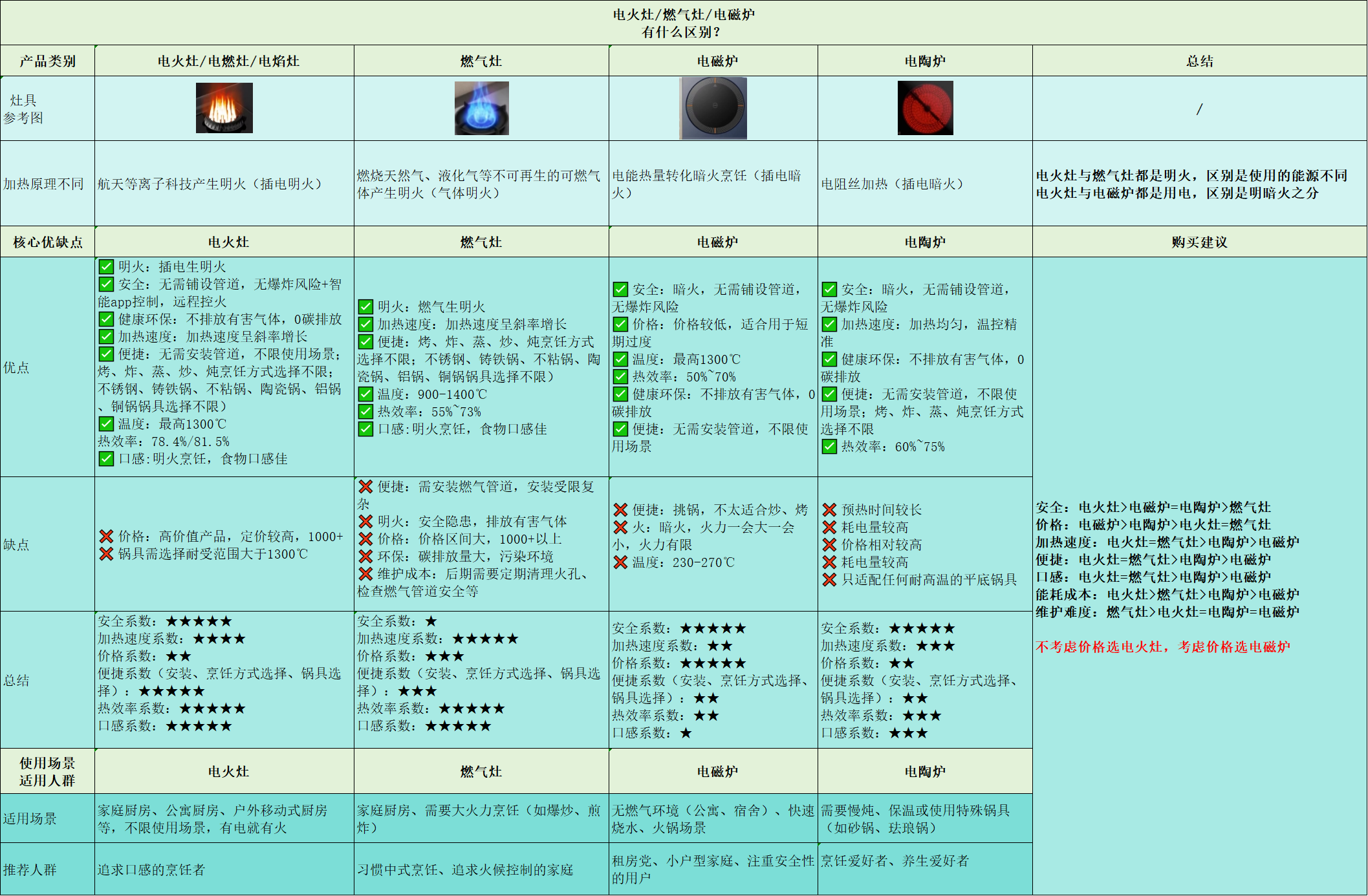Click the blue gas stove flame image
Screen dimensions: 1368x896
pyautogui.click(x=481, y=108)
